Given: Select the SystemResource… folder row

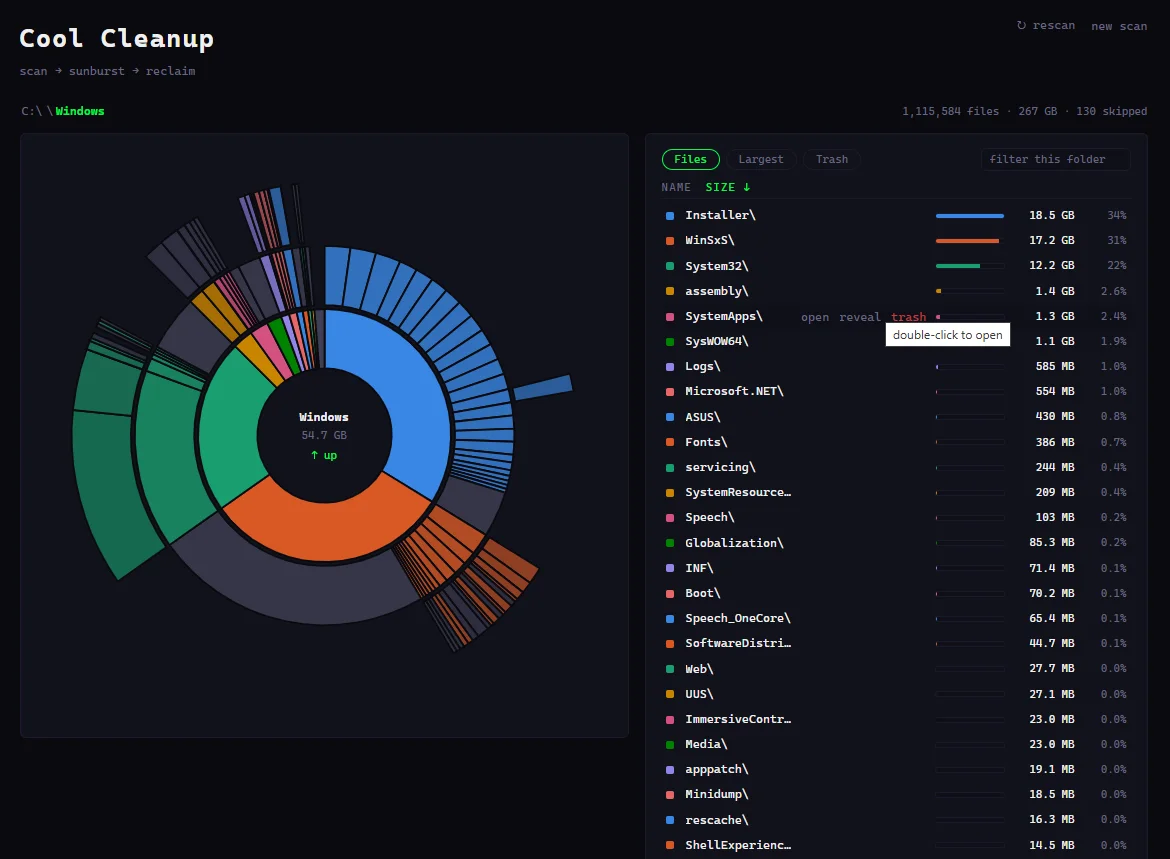Looking at the screenshot, I should click(x=895, y=493).
